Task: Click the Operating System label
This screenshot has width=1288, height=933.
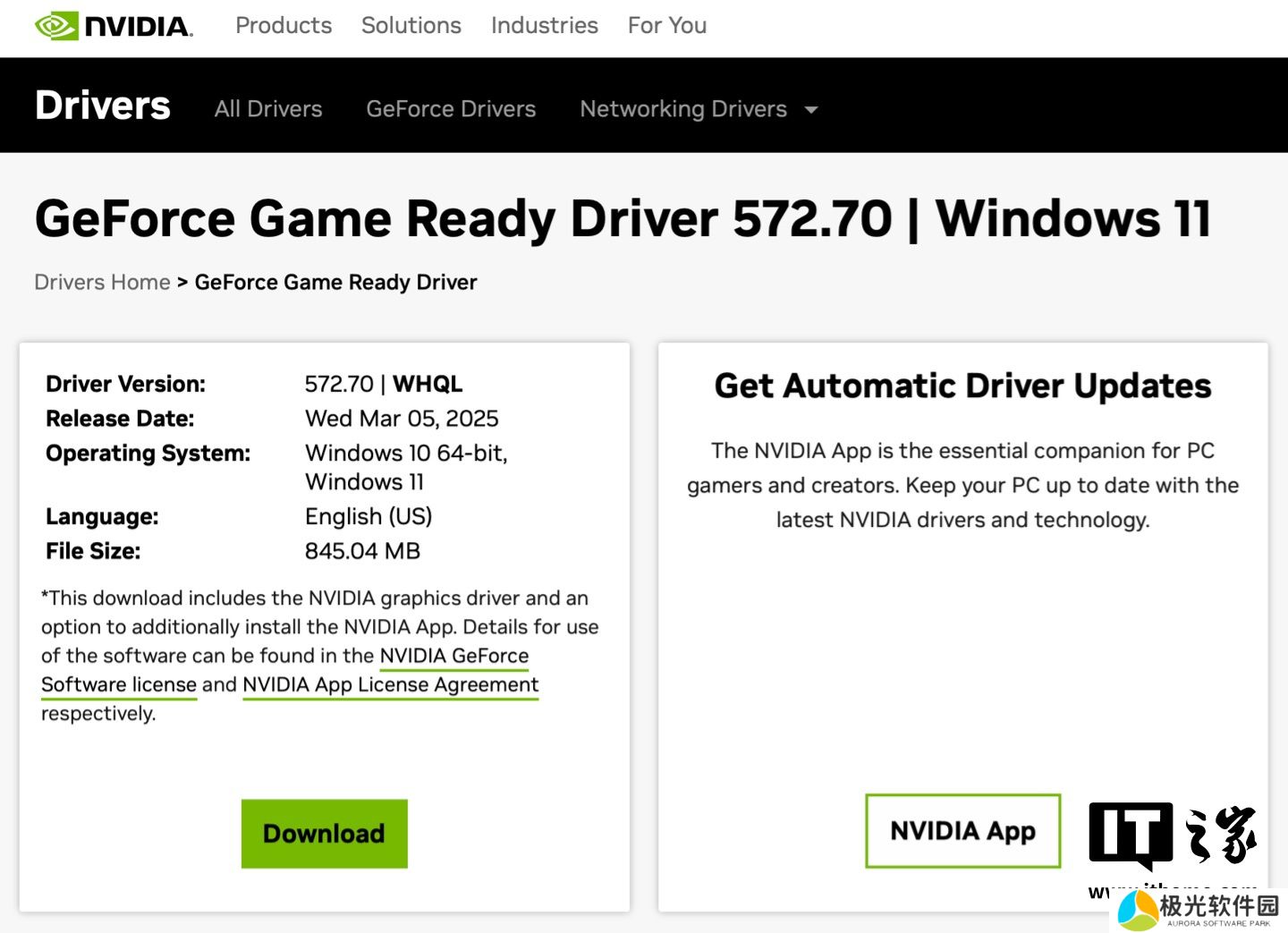Action: click(148, 454)
